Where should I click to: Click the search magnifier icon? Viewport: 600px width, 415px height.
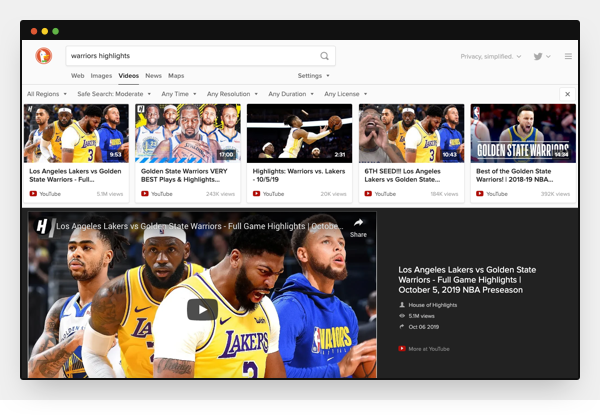click(324, 56)
